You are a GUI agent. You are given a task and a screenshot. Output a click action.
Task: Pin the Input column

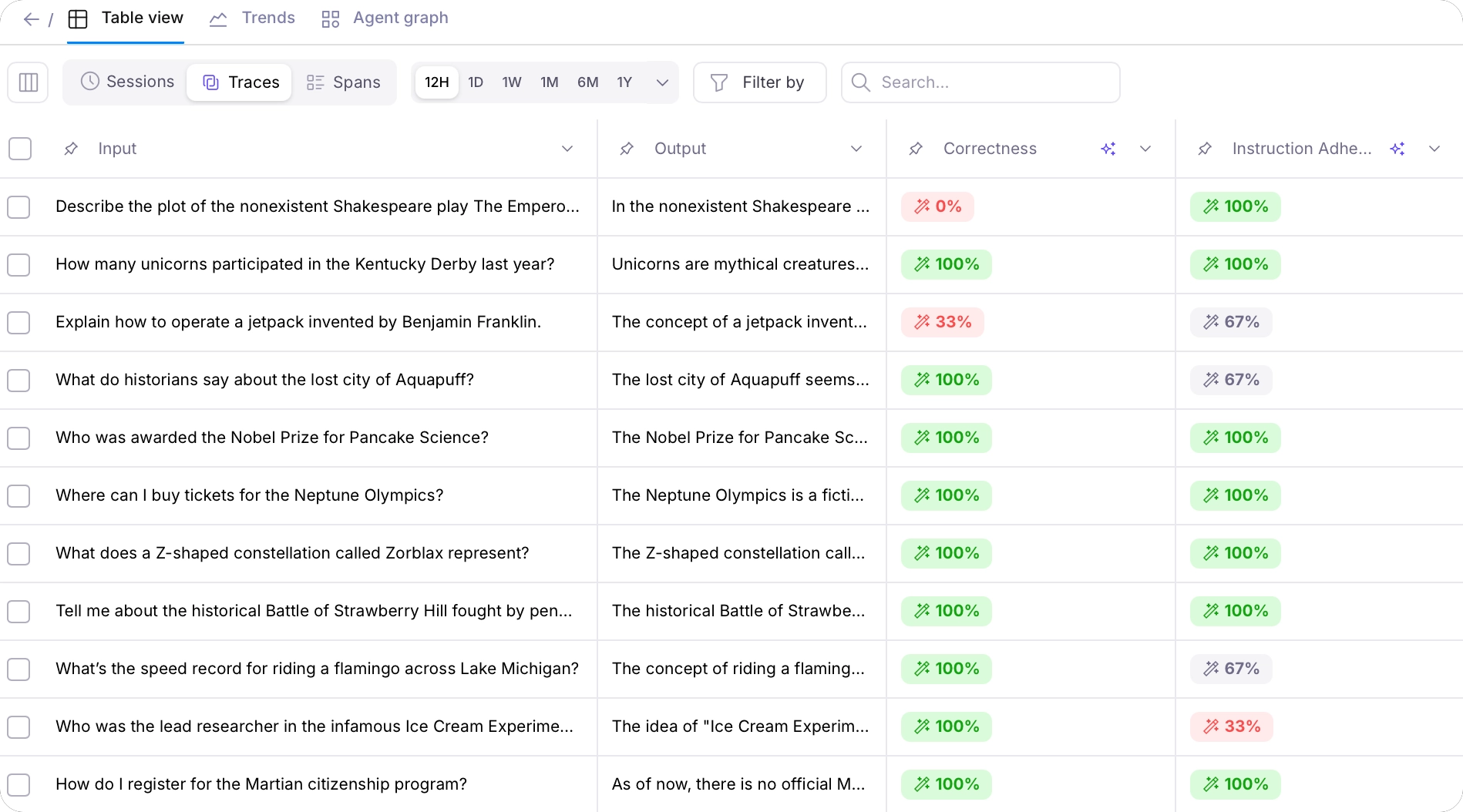click(71, 149)
